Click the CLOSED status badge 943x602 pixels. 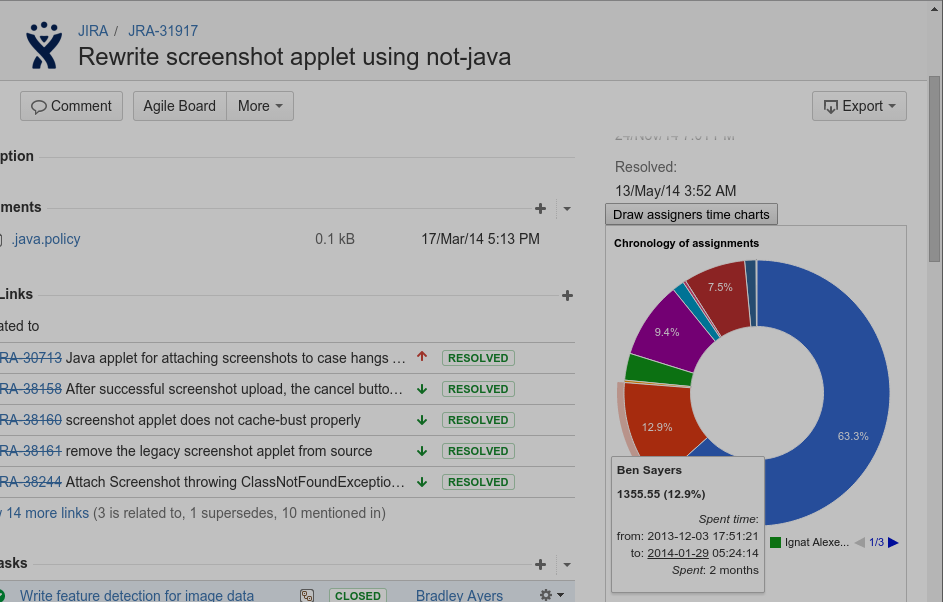pyautogui.click(x=358, y=595)
